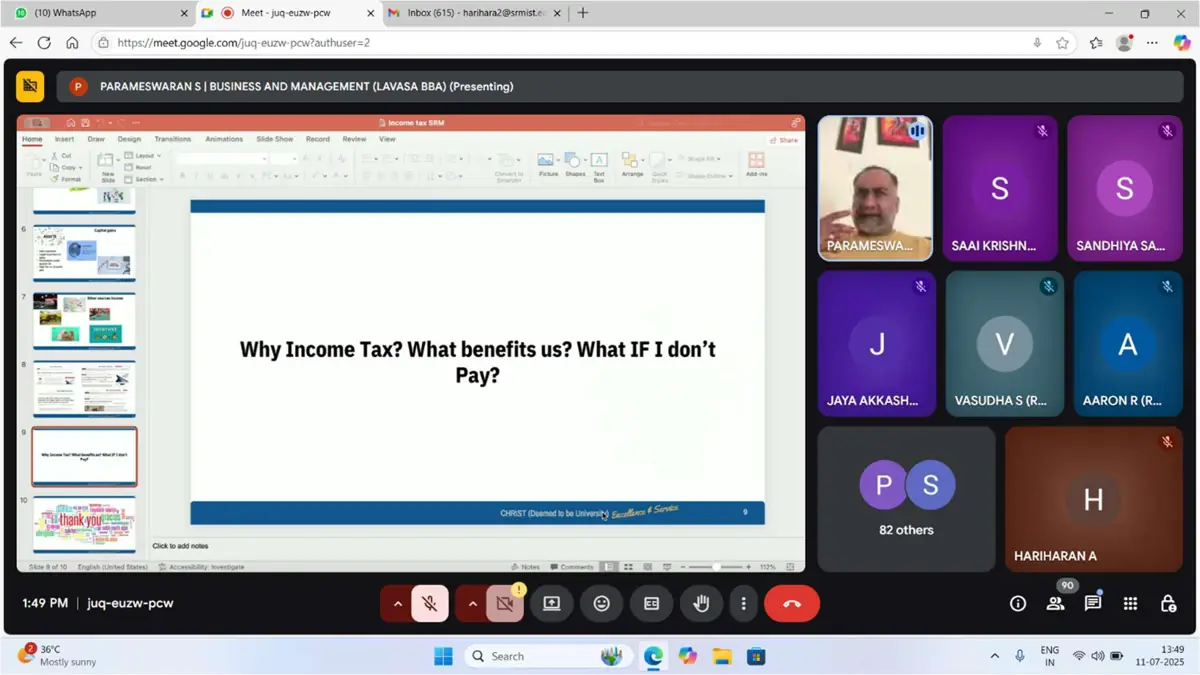Viewport: 1200px width, 675px height.
Task: View site information lock icon in address bar
Action: point(103,43)
